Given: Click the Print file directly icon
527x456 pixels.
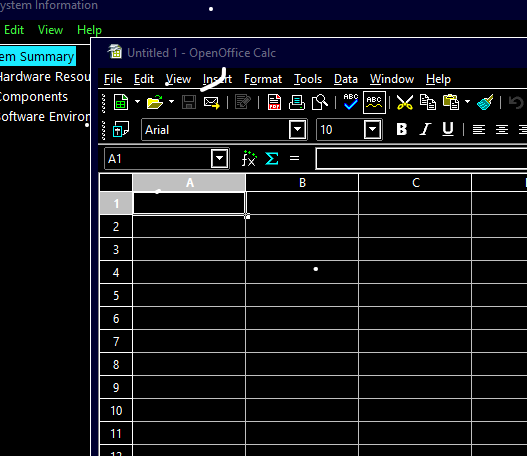Looking at the screenshot, I should click(297, 102).
